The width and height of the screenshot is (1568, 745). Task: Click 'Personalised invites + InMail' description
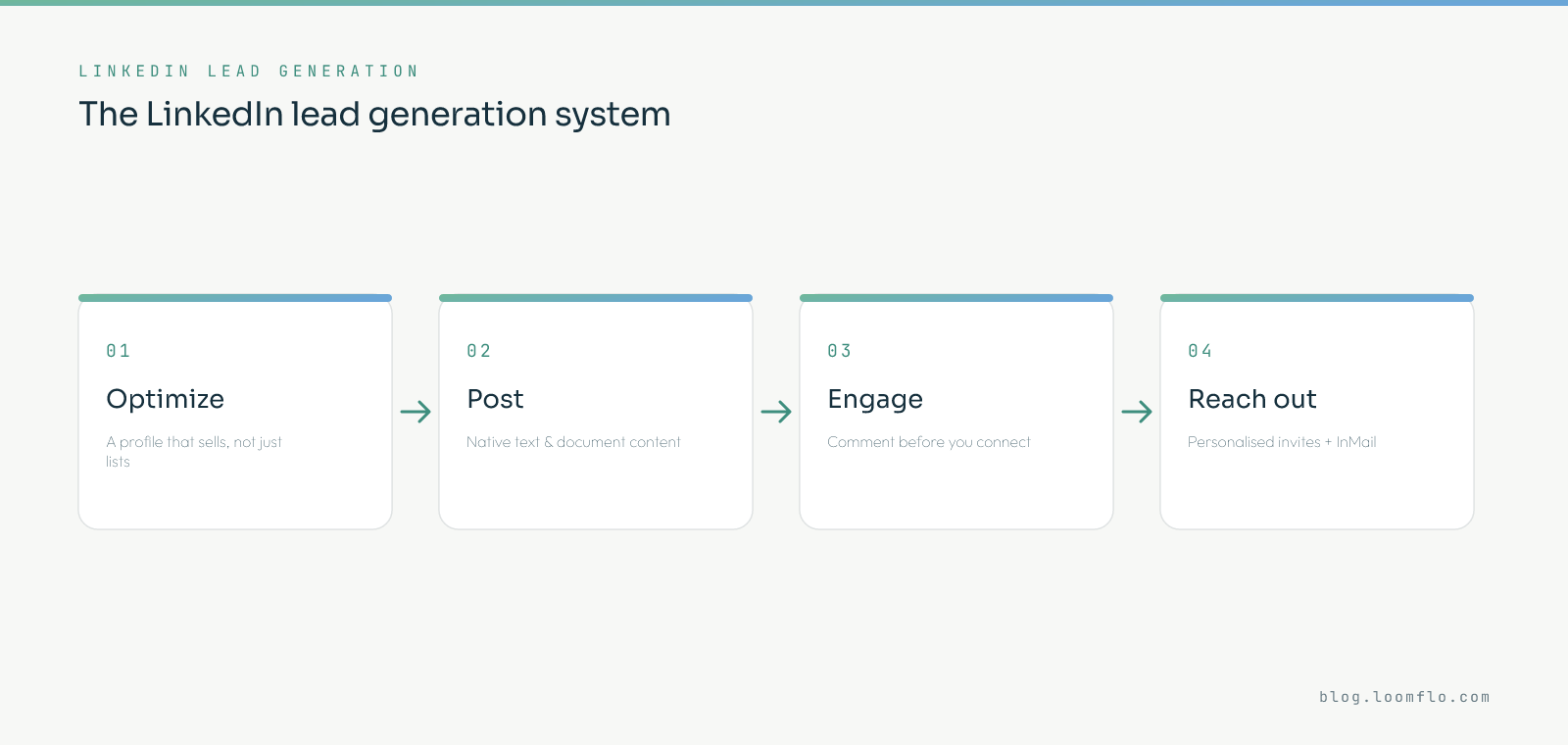pyautogui.click(x=1282, y=442)
